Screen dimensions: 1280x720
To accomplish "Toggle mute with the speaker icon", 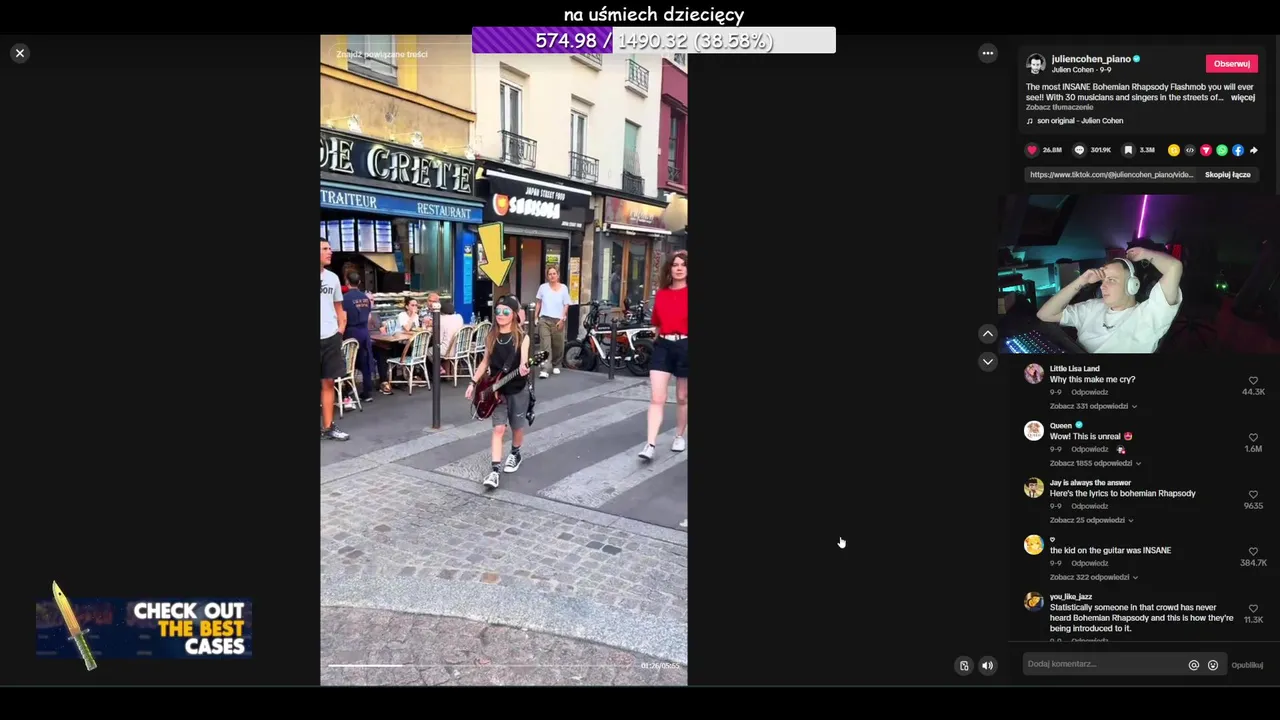I will [987, 665].
